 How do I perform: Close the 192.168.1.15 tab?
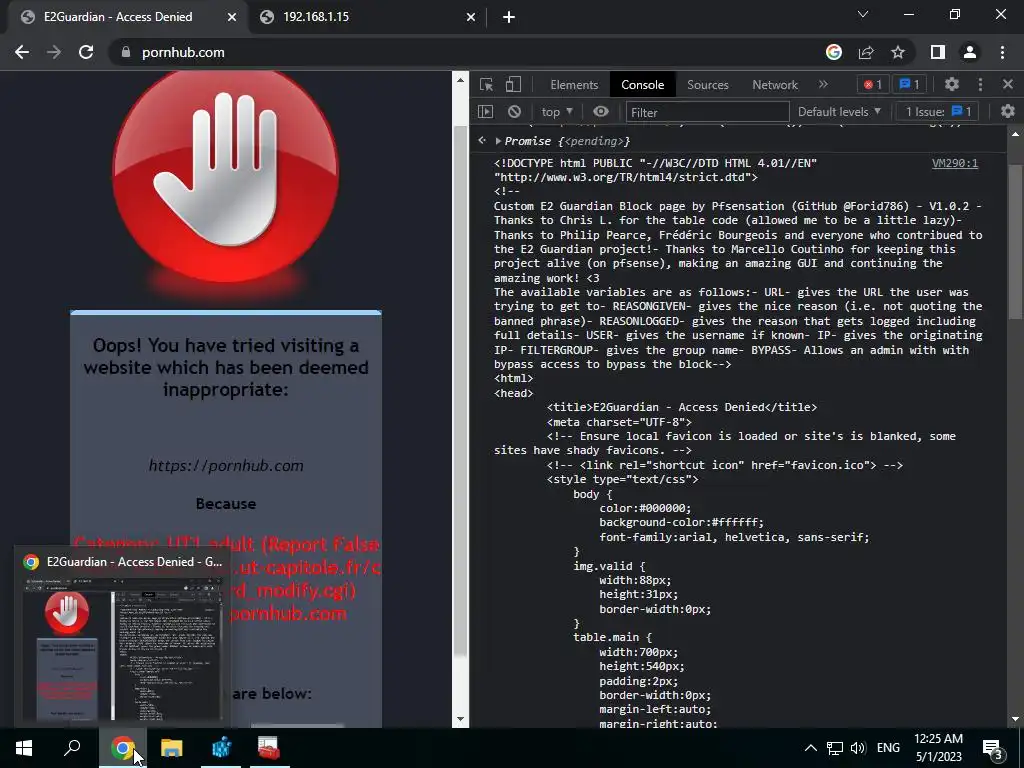[x=471, y=17]
